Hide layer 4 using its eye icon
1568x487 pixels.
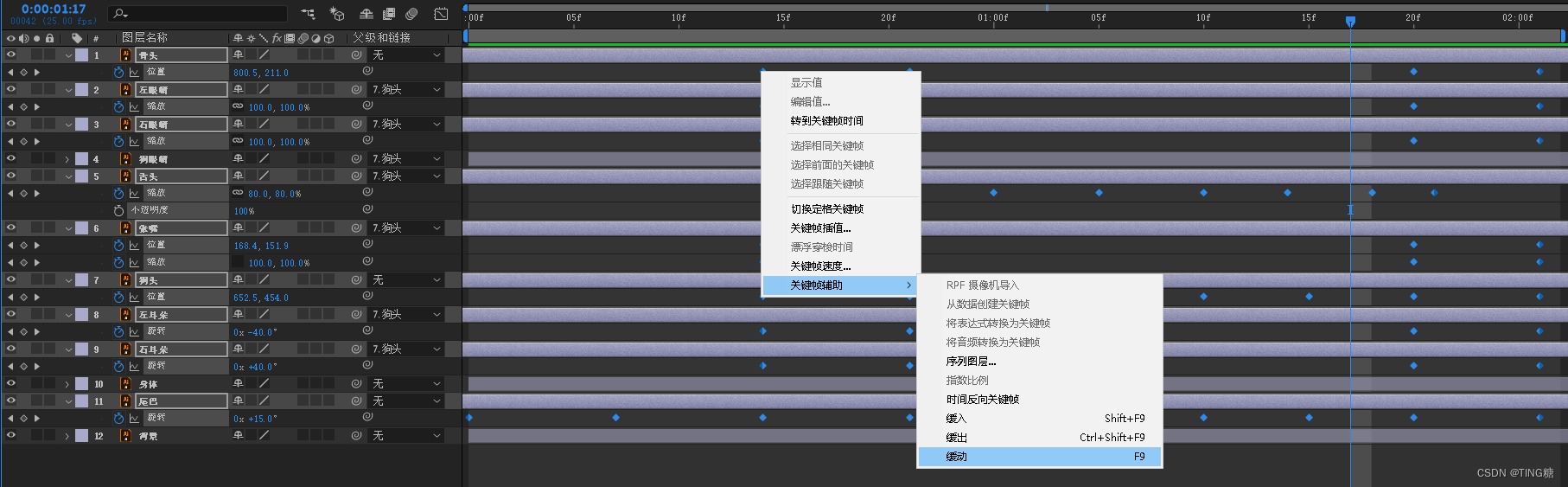(11, 159)
